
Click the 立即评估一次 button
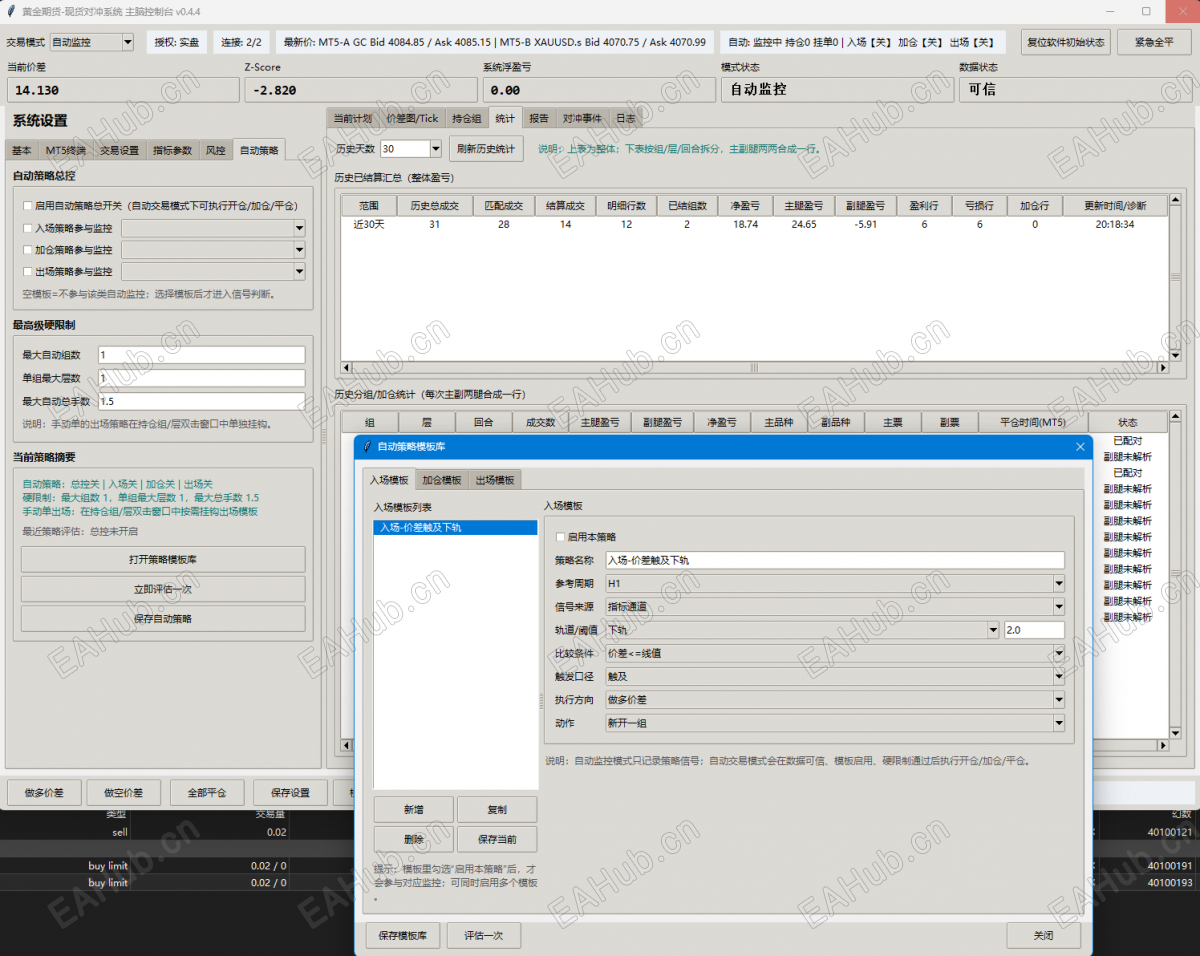[163, 589]
